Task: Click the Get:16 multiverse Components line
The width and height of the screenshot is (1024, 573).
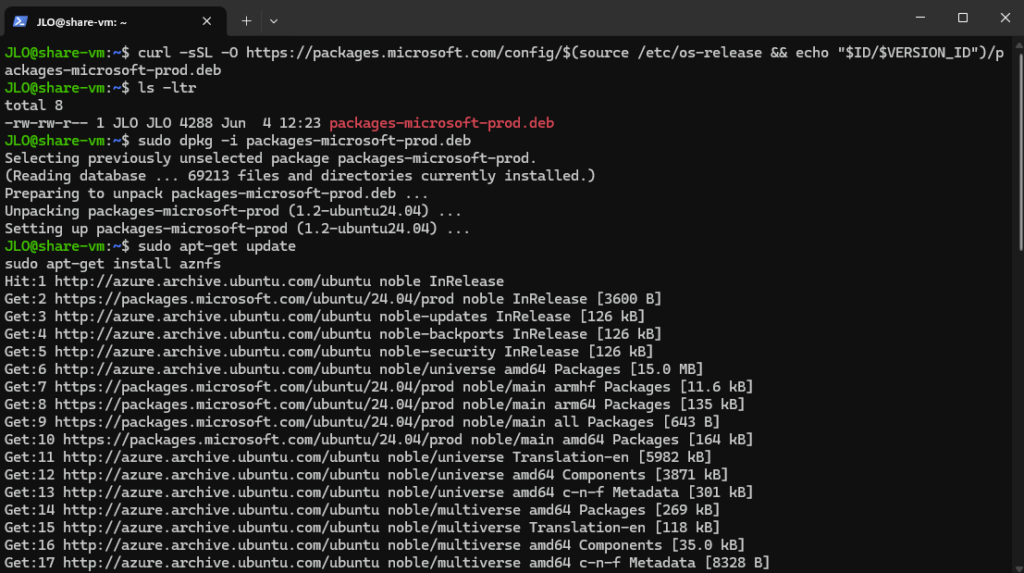Action: coord(374,546)
